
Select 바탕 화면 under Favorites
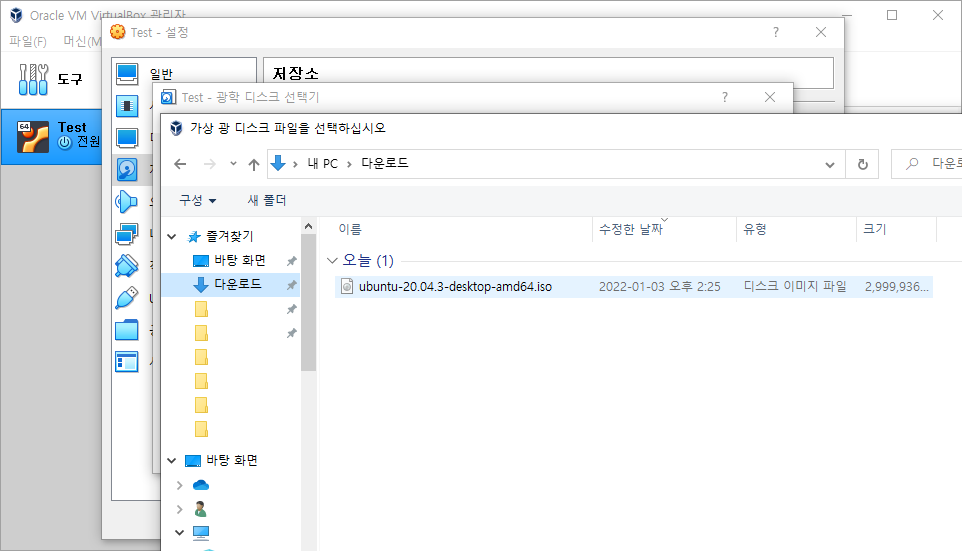pyautogui.click(x=239, y=260)
